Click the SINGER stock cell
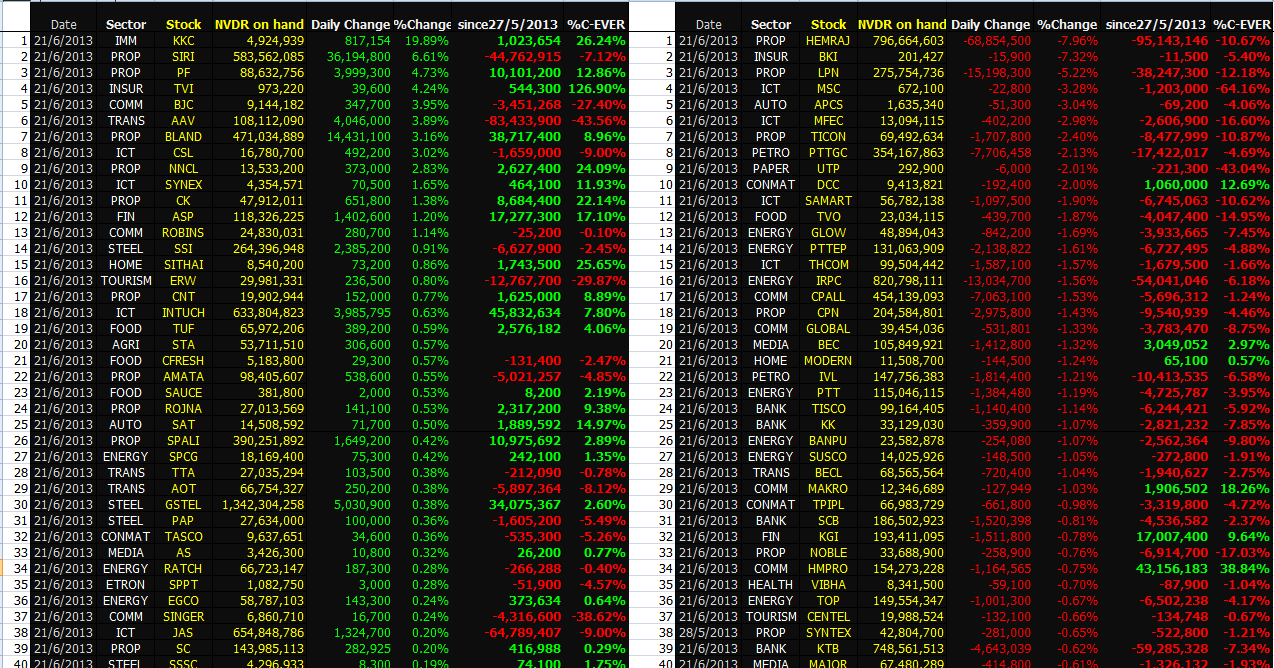The width and height of the screenshot is (1274, 668). (x=184, y=617)
